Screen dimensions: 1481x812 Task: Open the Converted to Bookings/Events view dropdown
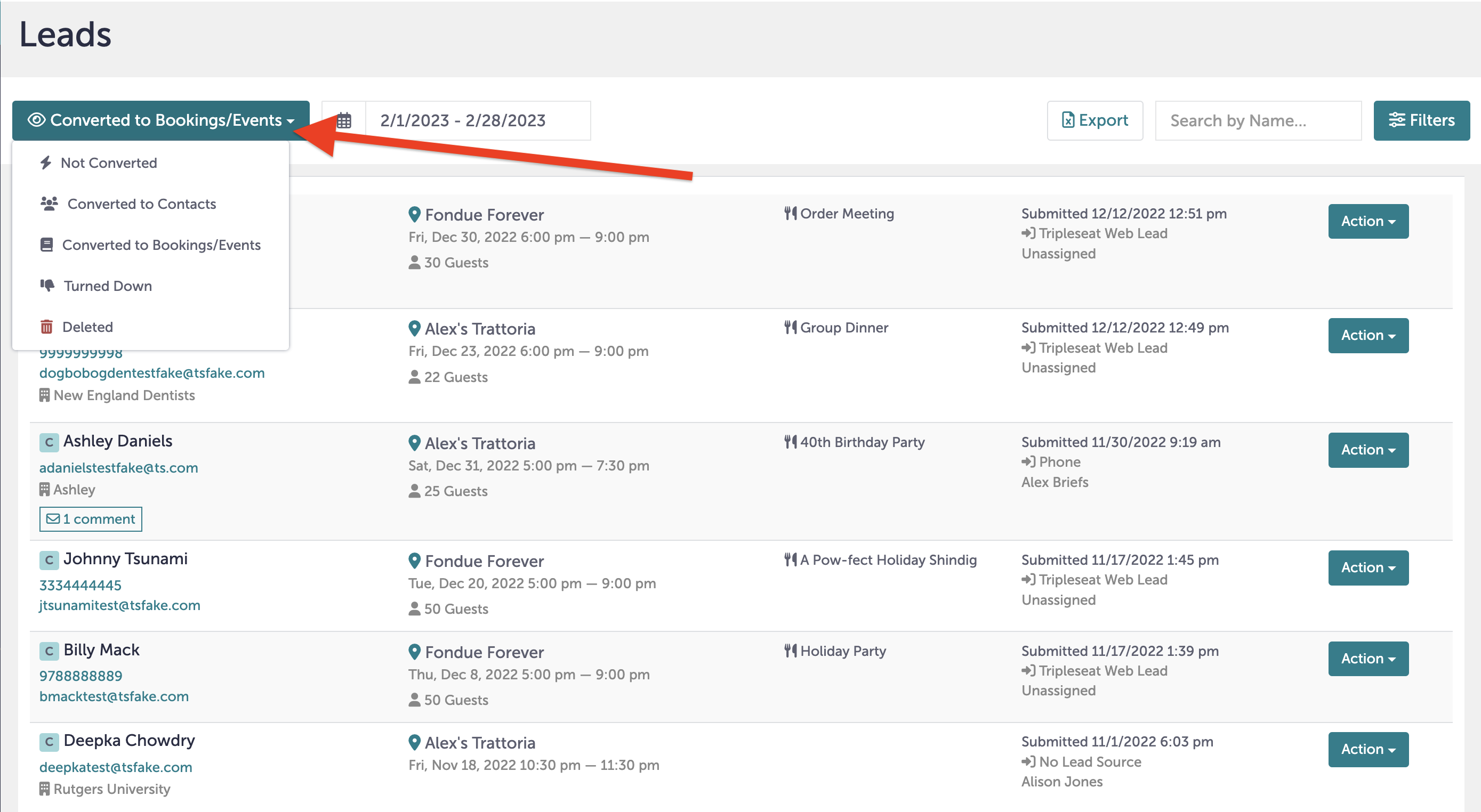pos(161,120)
